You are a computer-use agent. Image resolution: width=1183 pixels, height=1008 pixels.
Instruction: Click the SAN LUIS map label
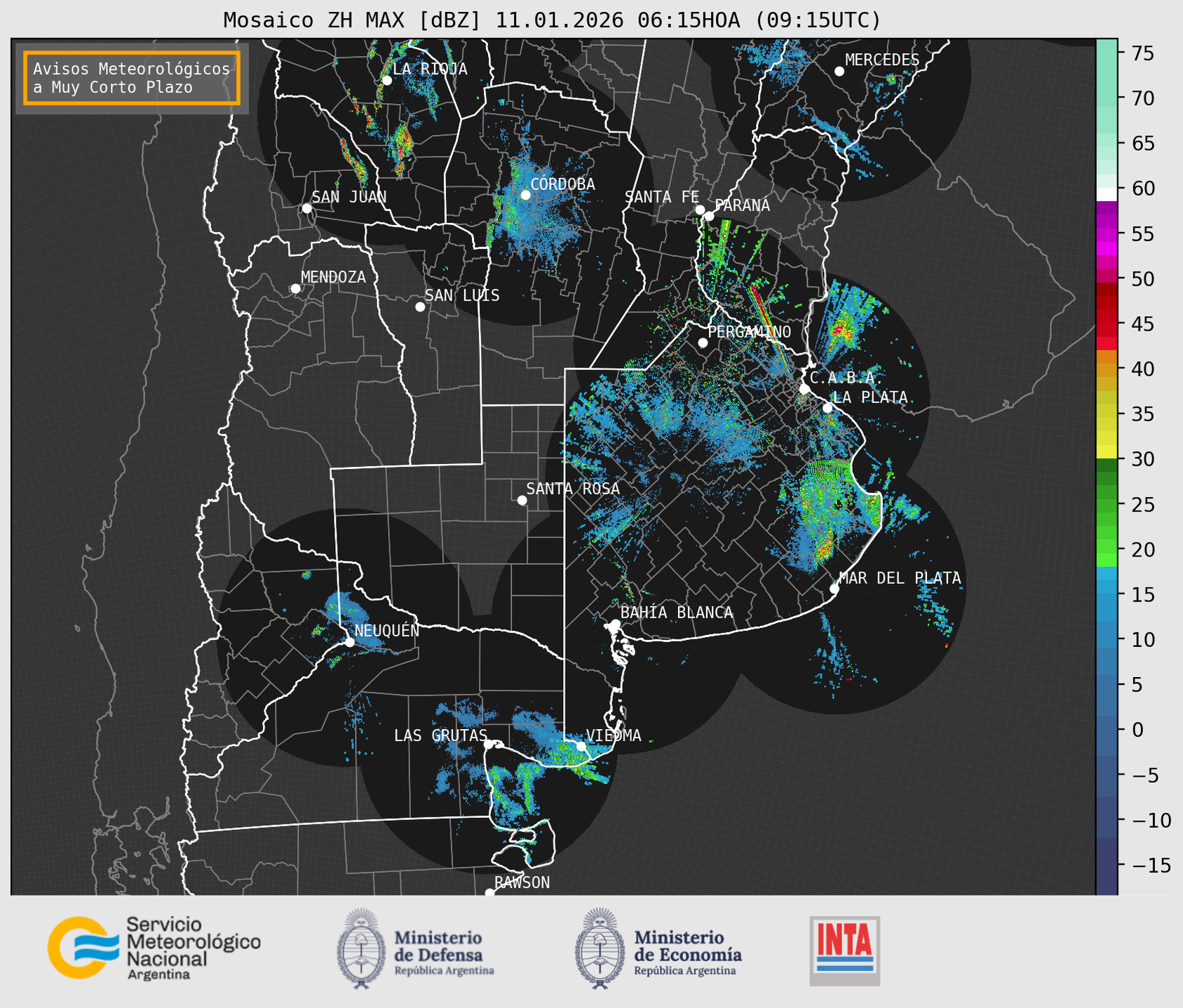pos(462,296)
